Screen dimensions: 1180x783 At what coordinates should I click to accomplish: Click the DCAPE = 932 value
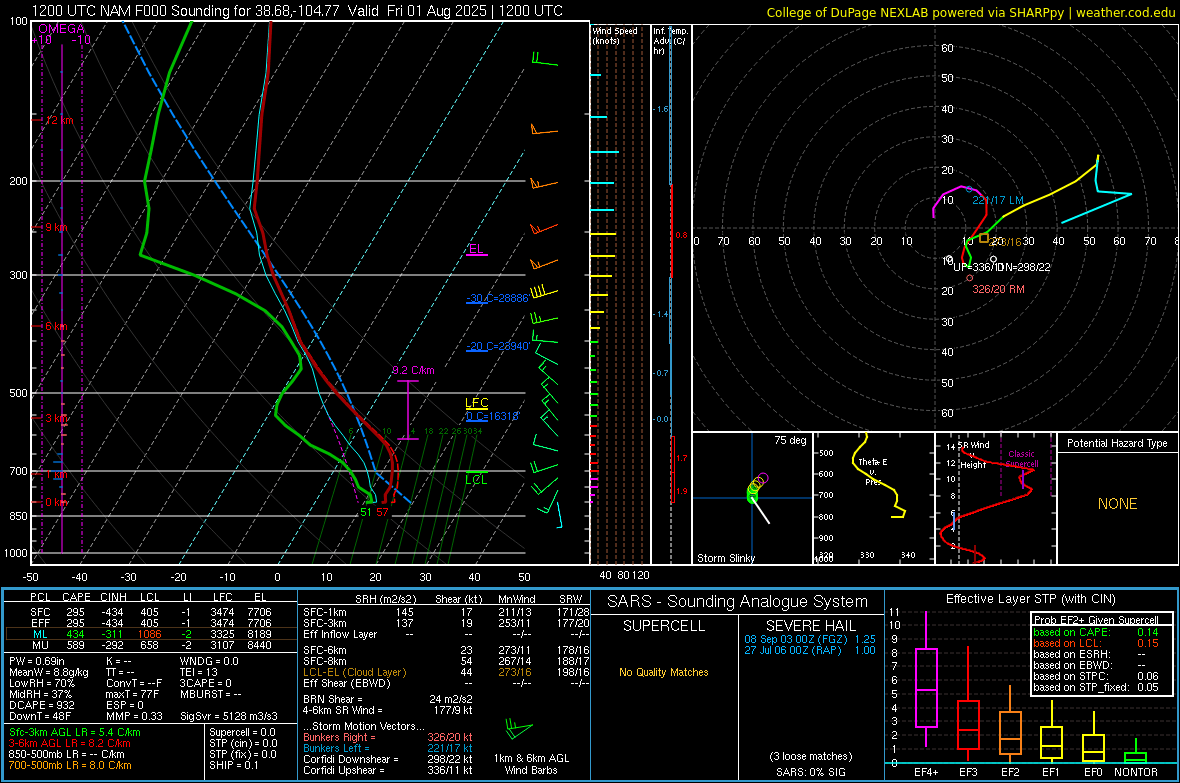41,705
